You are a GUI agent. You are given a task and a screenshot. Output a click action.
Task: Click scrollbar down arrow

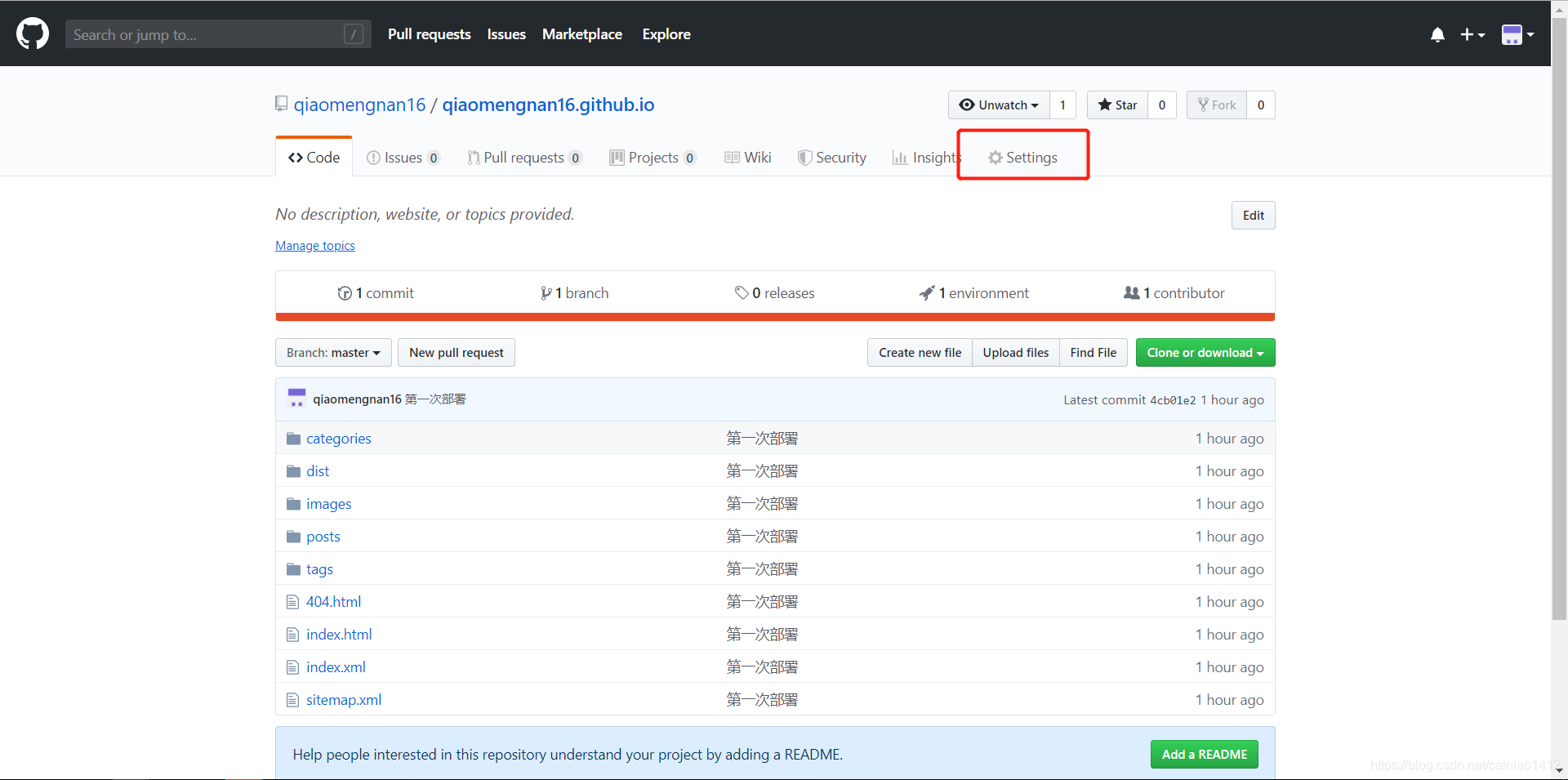[x=1560, y=770]
